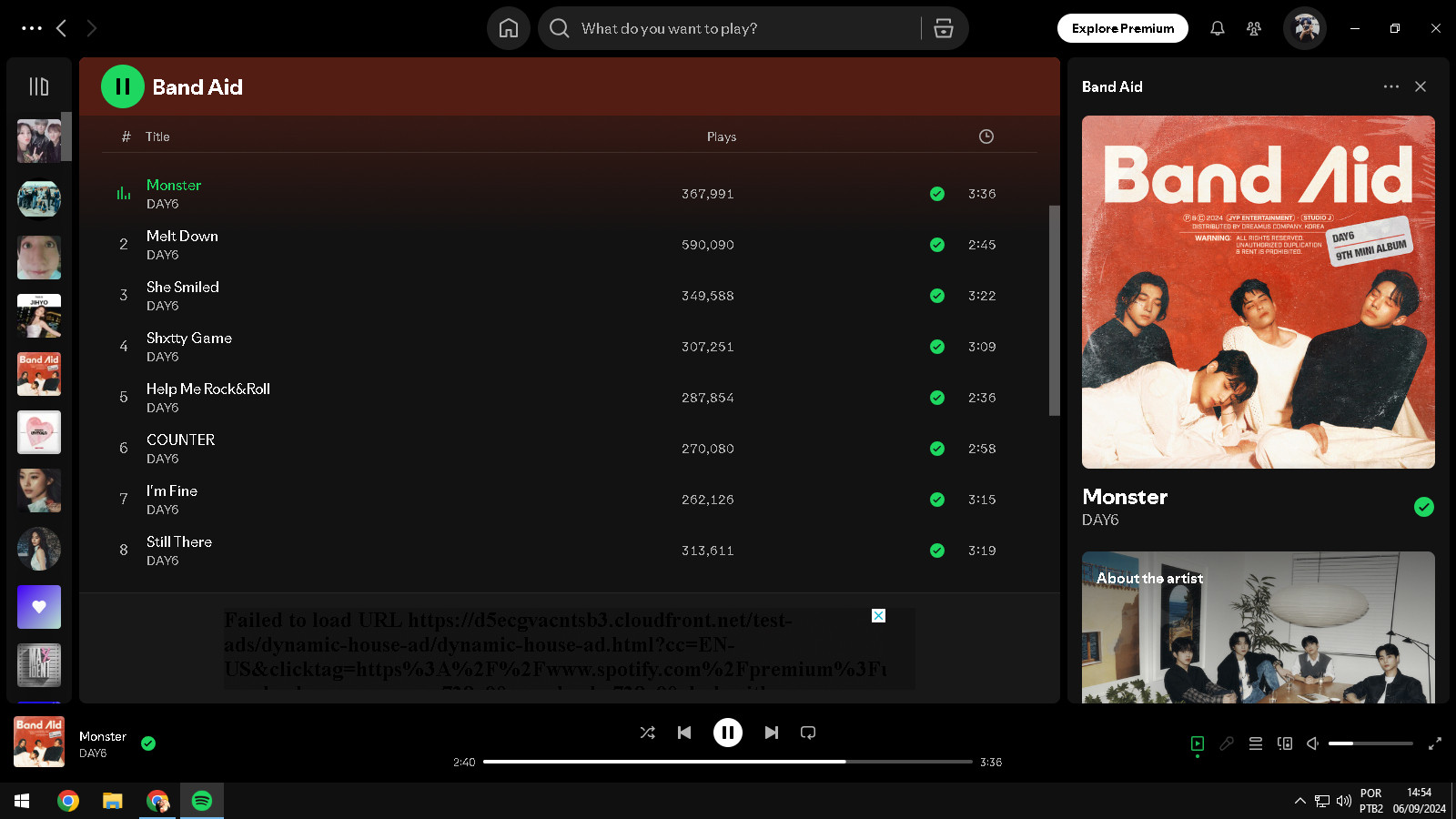Open the Home page
The height and width of the screenshot is (819, 1456).
(x=509, y=28)
